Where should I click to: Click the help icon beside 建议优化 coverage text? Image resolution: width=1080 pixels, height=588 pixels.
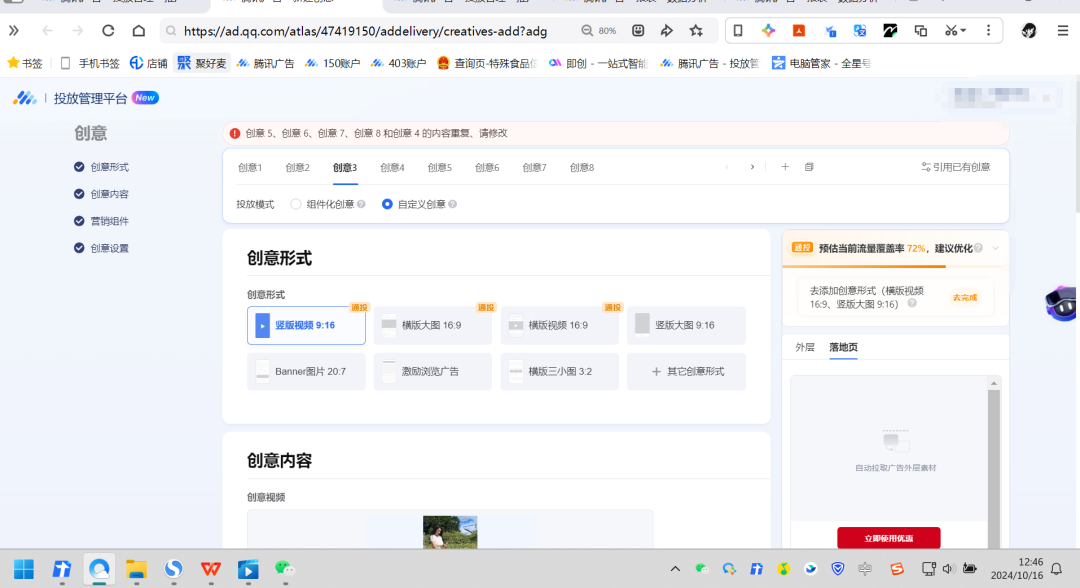pyautogui.click(x=978, y=248)
